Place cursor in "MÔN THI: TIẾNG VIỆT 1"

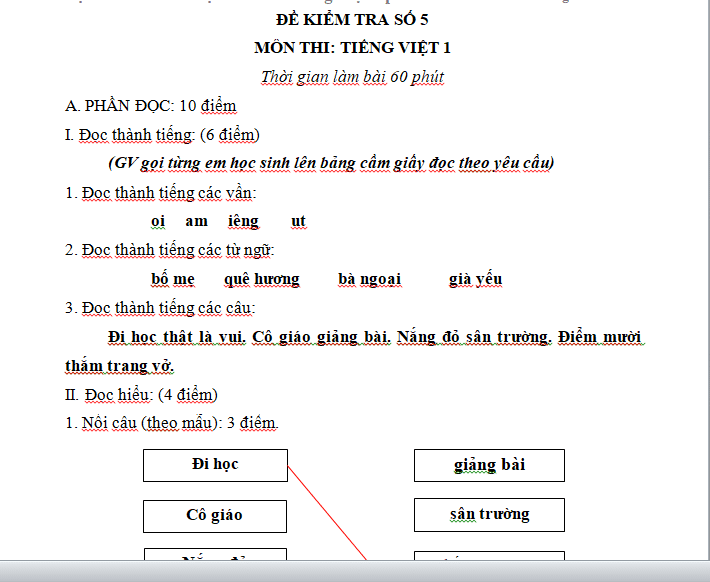tap(353, 48)
